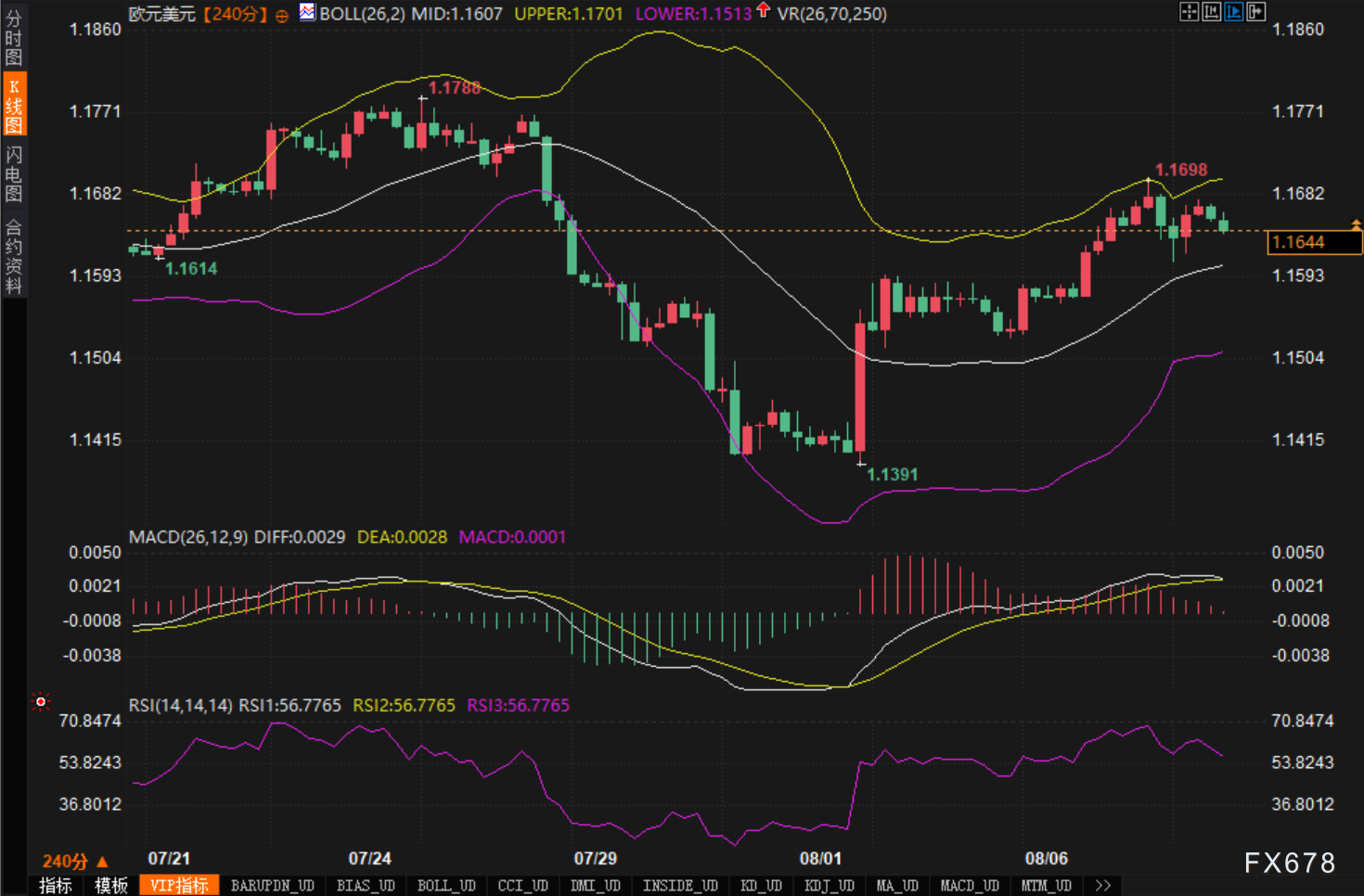This screenshot has width=1364, height=896.
Task: Open 合约资料 from left sidebar
Action: click(13, 256)
